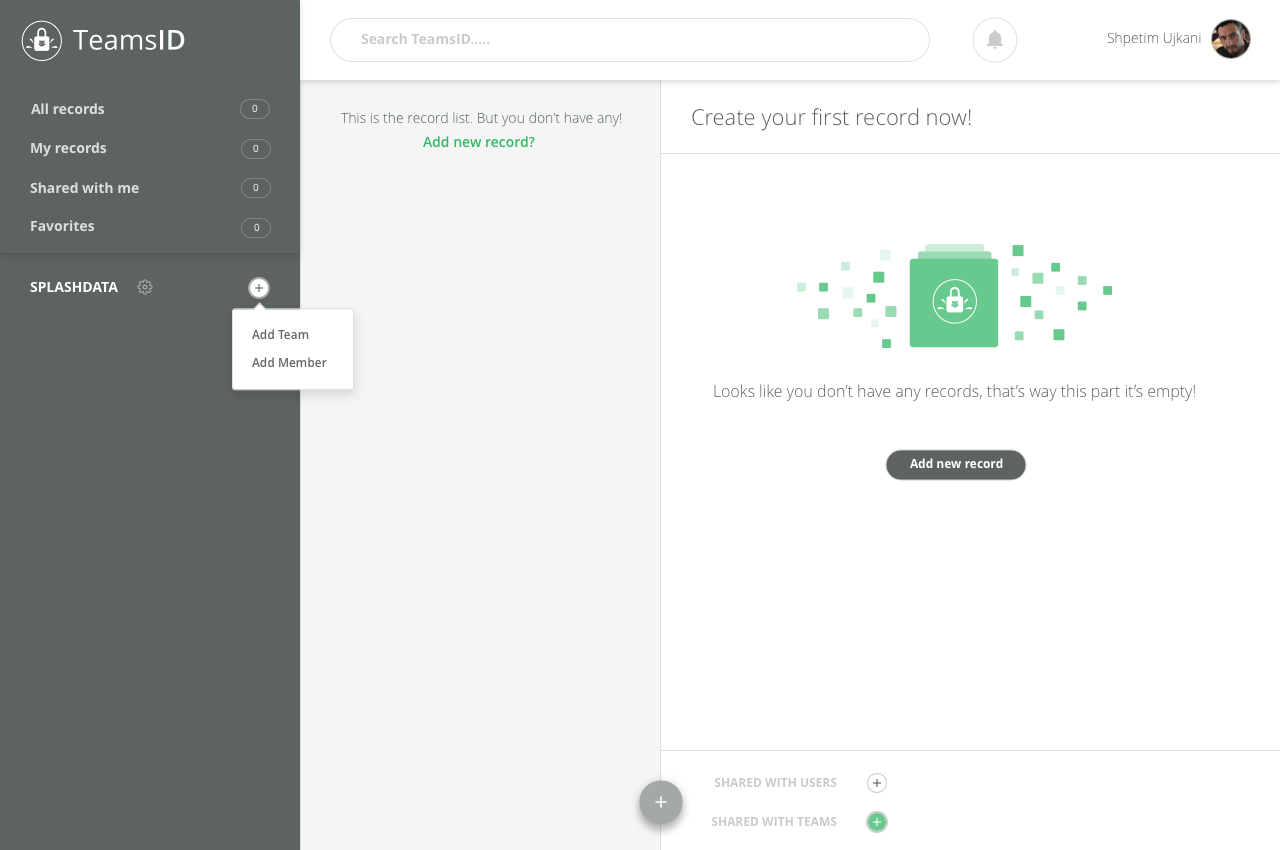
Task: Open the Favorites section
Action: point(62,226)
